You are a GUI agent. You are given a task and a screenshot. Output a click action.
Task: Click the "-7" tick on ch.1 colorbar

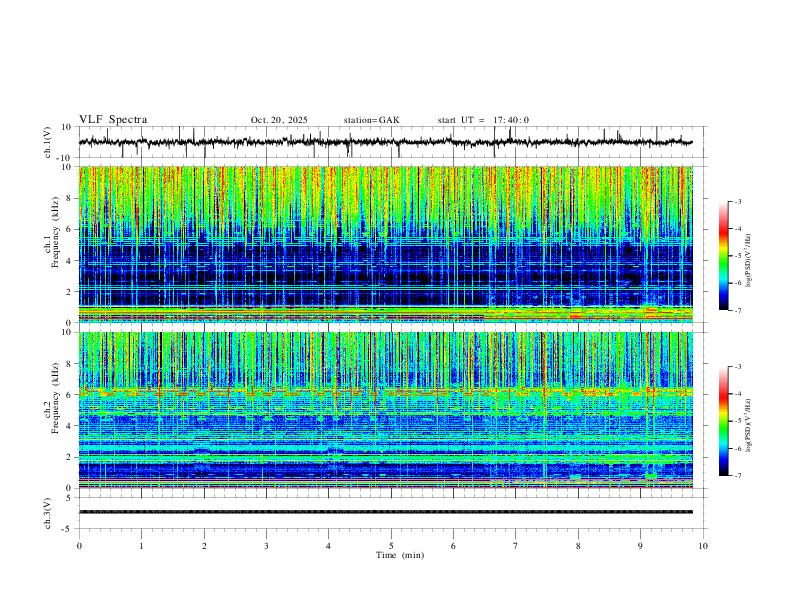tap(737, 311)
